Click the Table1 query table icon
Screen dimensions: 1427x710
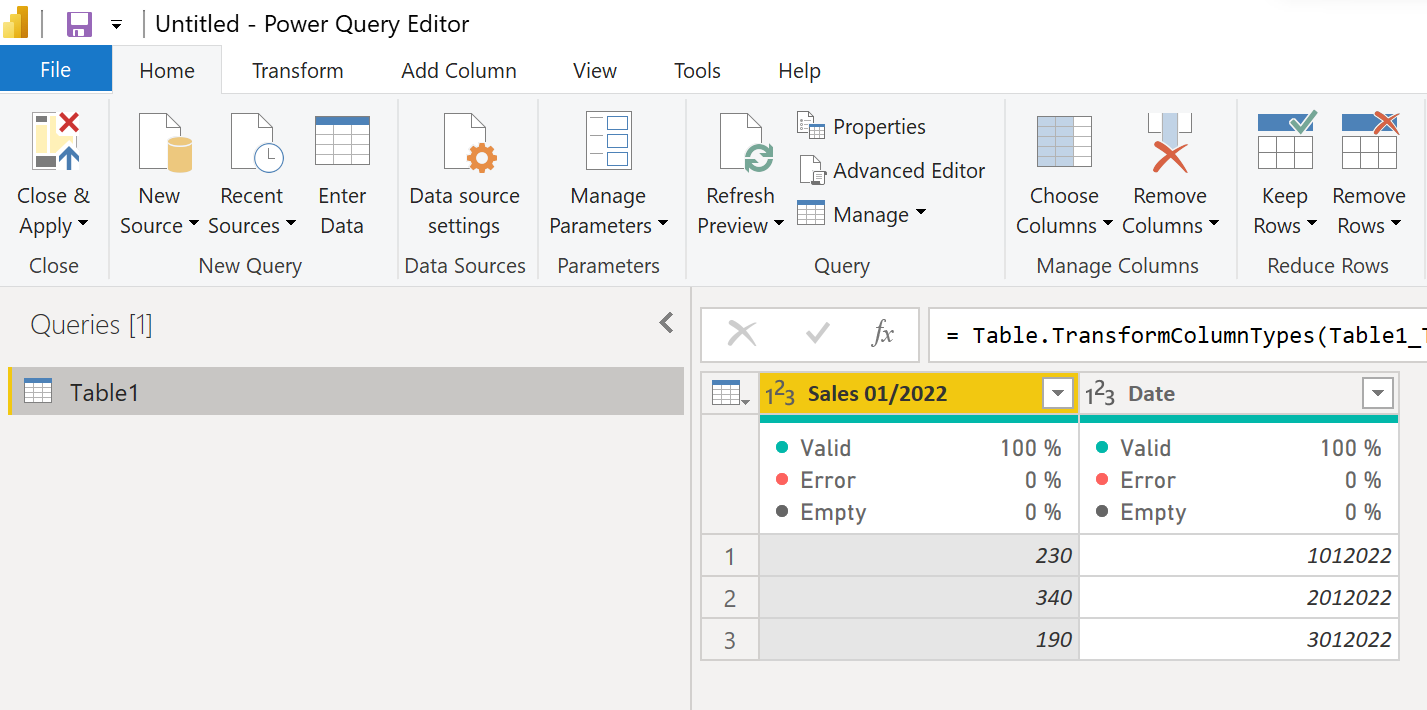click(38, 391)
